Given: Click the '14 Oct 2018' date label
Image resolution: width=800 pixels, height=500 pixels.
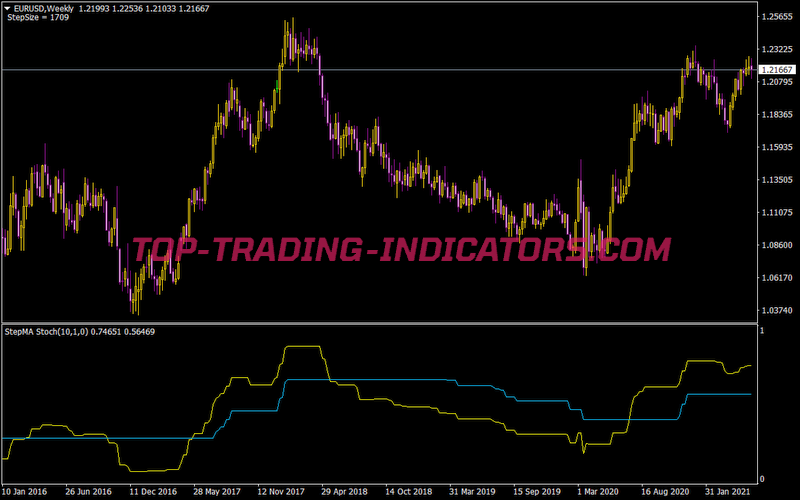Looking at the screenshot, I should pos(408,492).
